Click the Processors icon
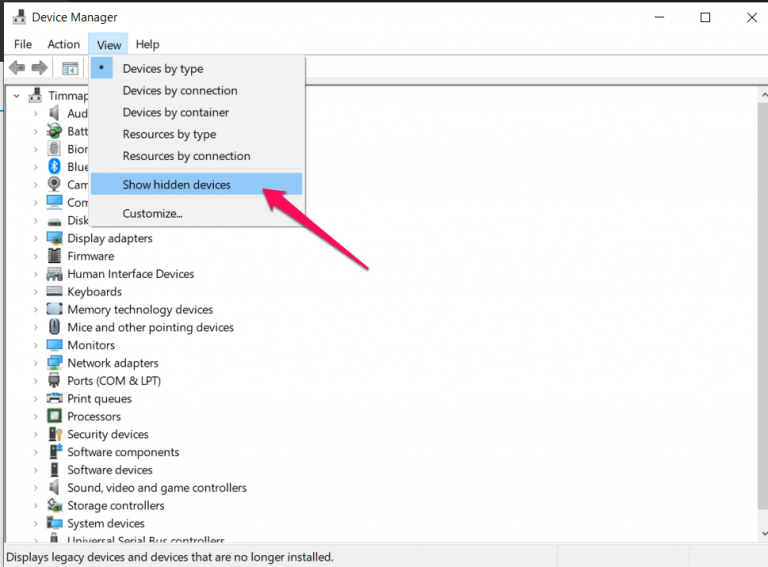The width and height of the screenshot is (768, 567). pos(54,416)
